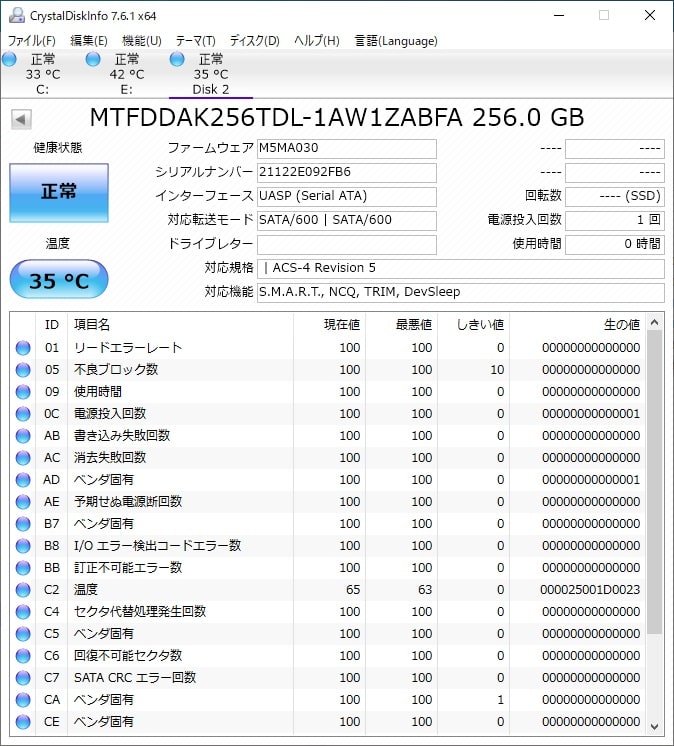
Task: Click the 現在値 column header
Action: point(330,324)
